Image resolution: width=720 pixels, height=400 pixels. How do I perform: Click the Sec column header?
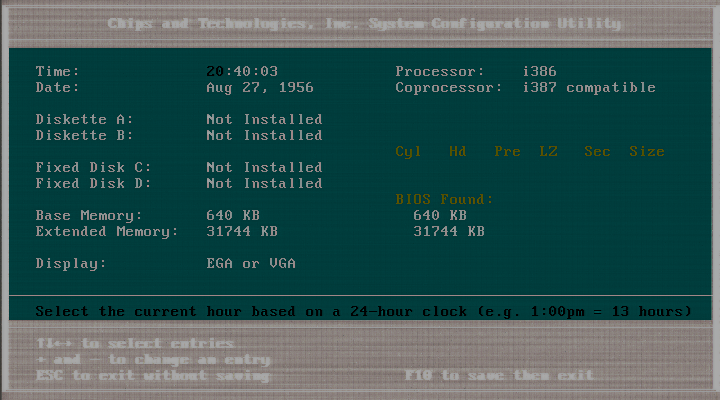point(597,152)
